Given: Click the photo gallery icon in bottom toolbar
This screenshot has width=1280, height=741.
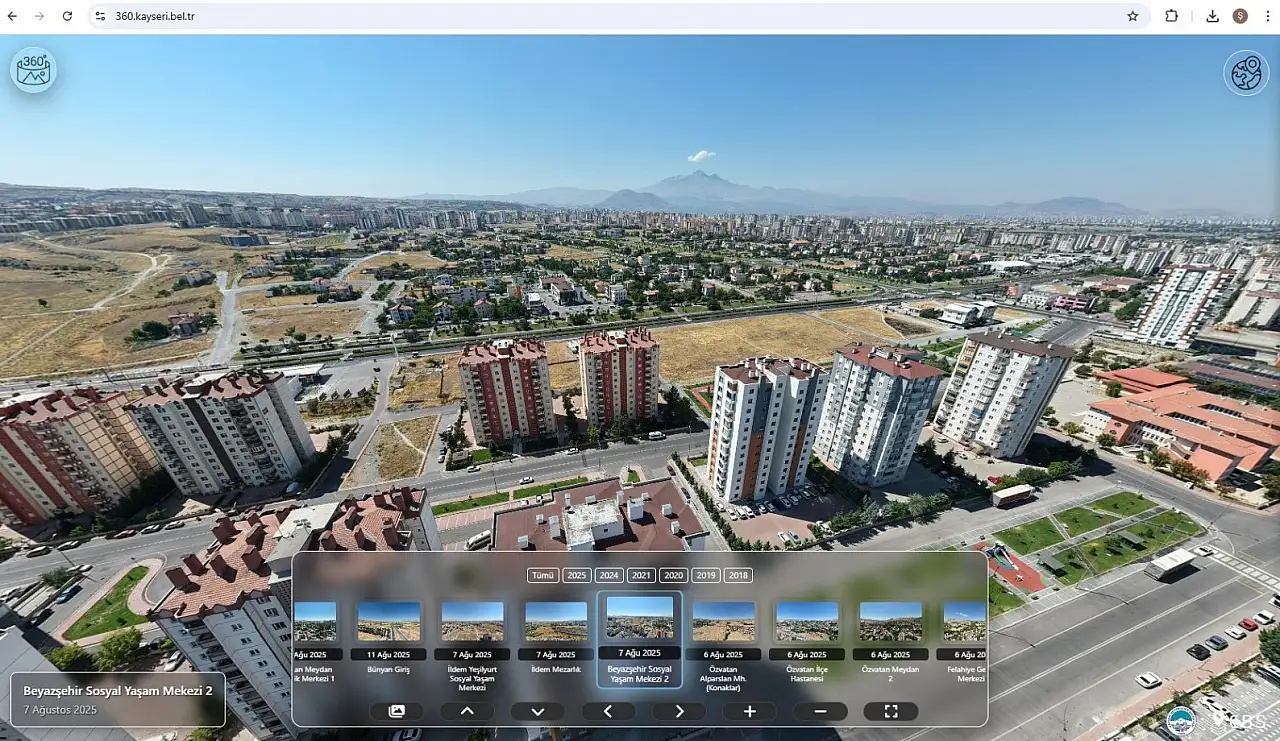Looking at the screenshot, I should coord(396,710).
